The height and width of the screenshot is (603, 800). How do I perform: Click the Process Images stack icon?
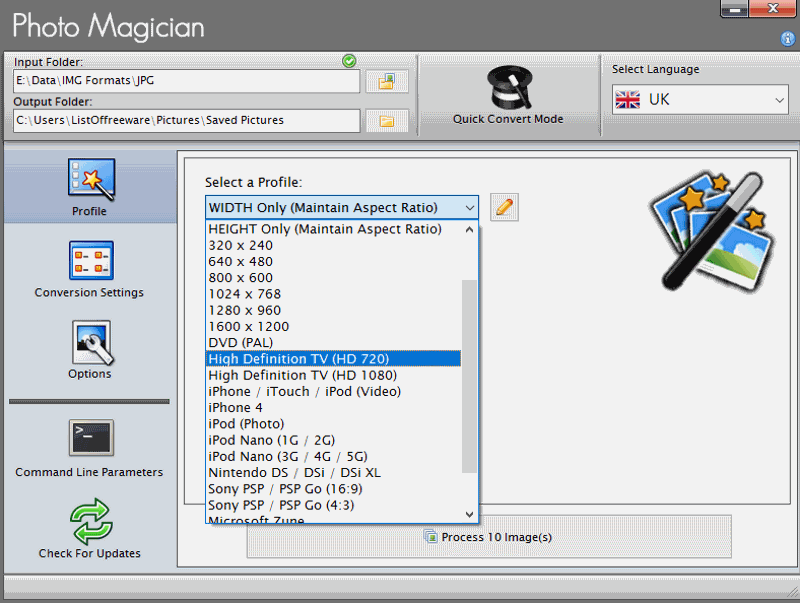431,537
